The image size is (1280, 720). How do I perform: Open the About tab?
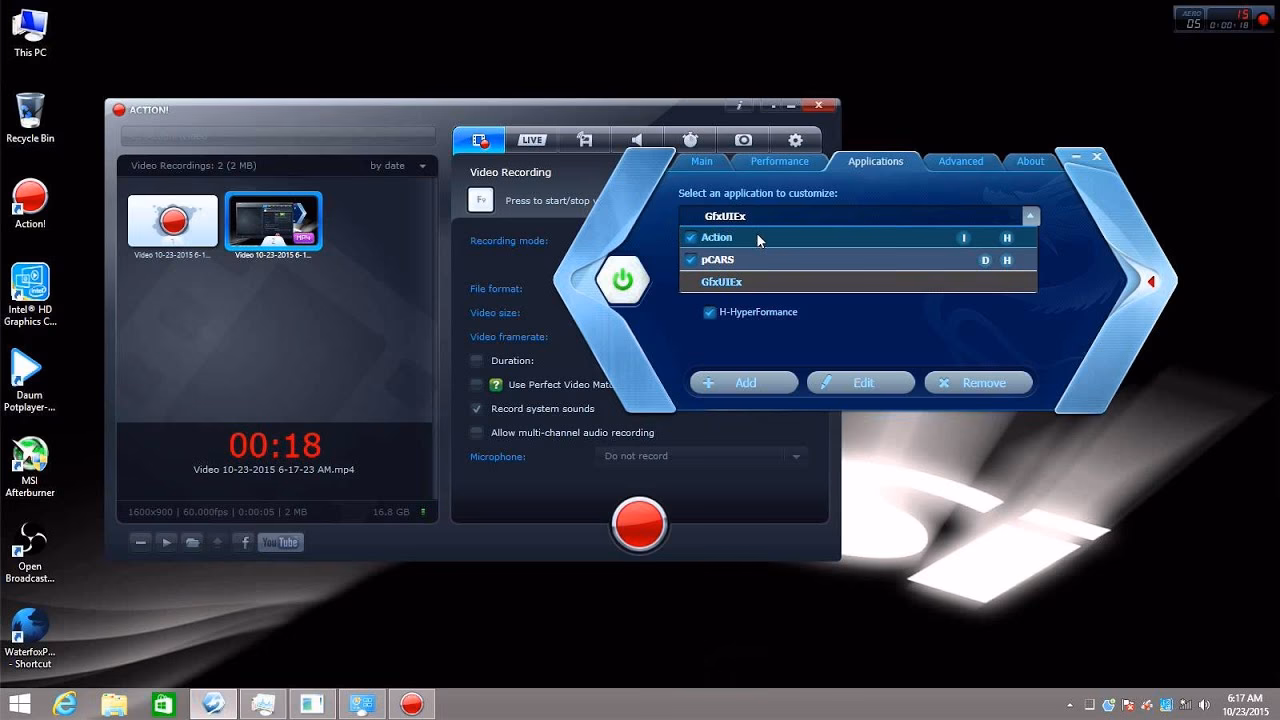[1030, 161]
